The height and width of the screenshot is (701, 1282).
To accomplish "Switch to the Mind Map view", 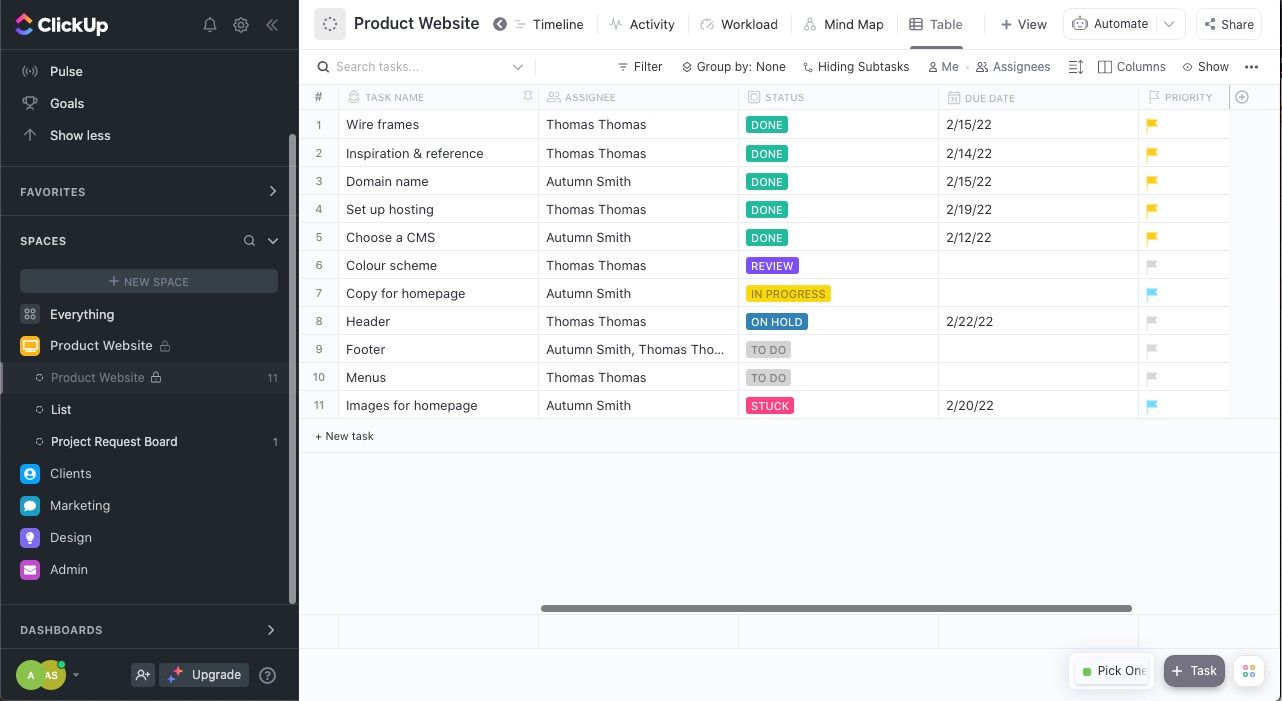I will point(843,24).
